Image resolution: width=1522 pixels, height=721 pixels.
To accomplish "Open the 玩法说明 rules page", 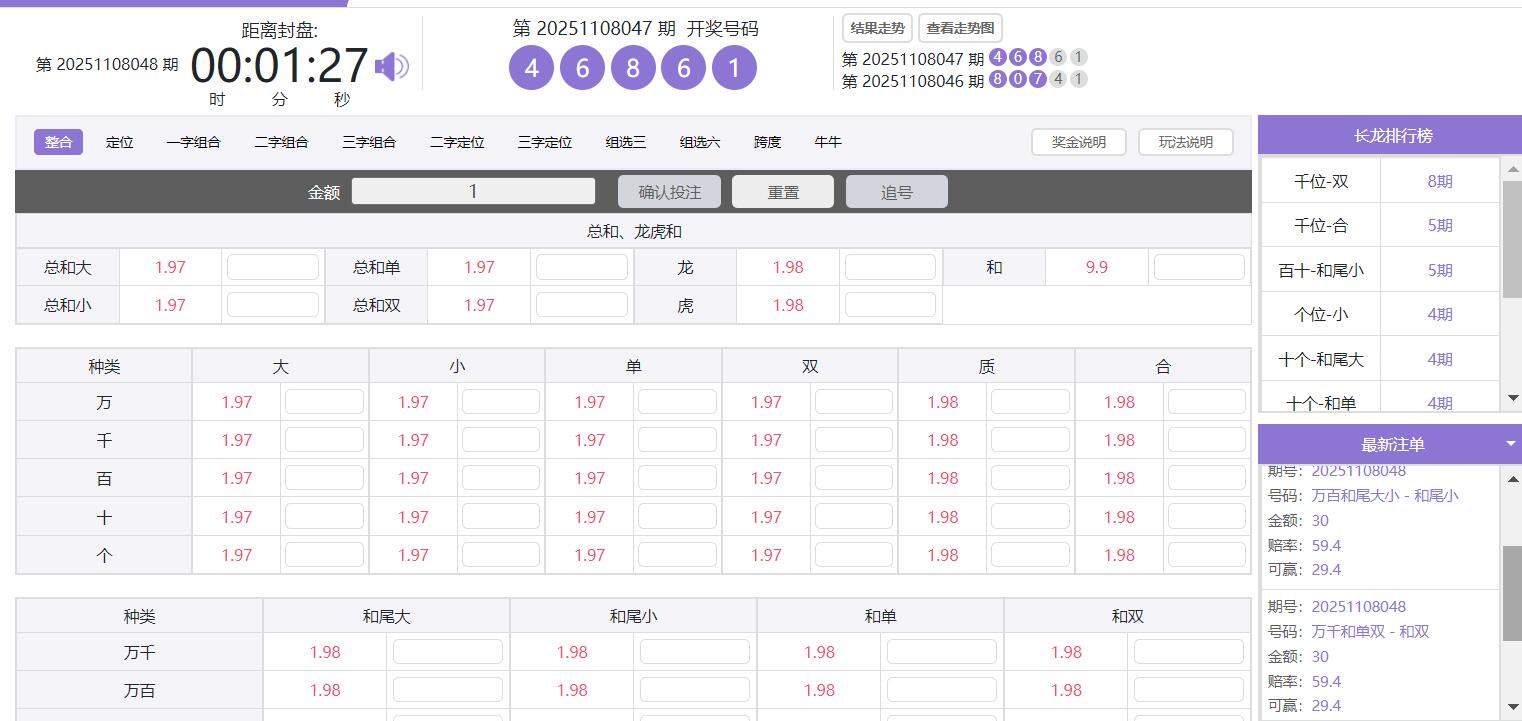I will tap(1185, 141).
